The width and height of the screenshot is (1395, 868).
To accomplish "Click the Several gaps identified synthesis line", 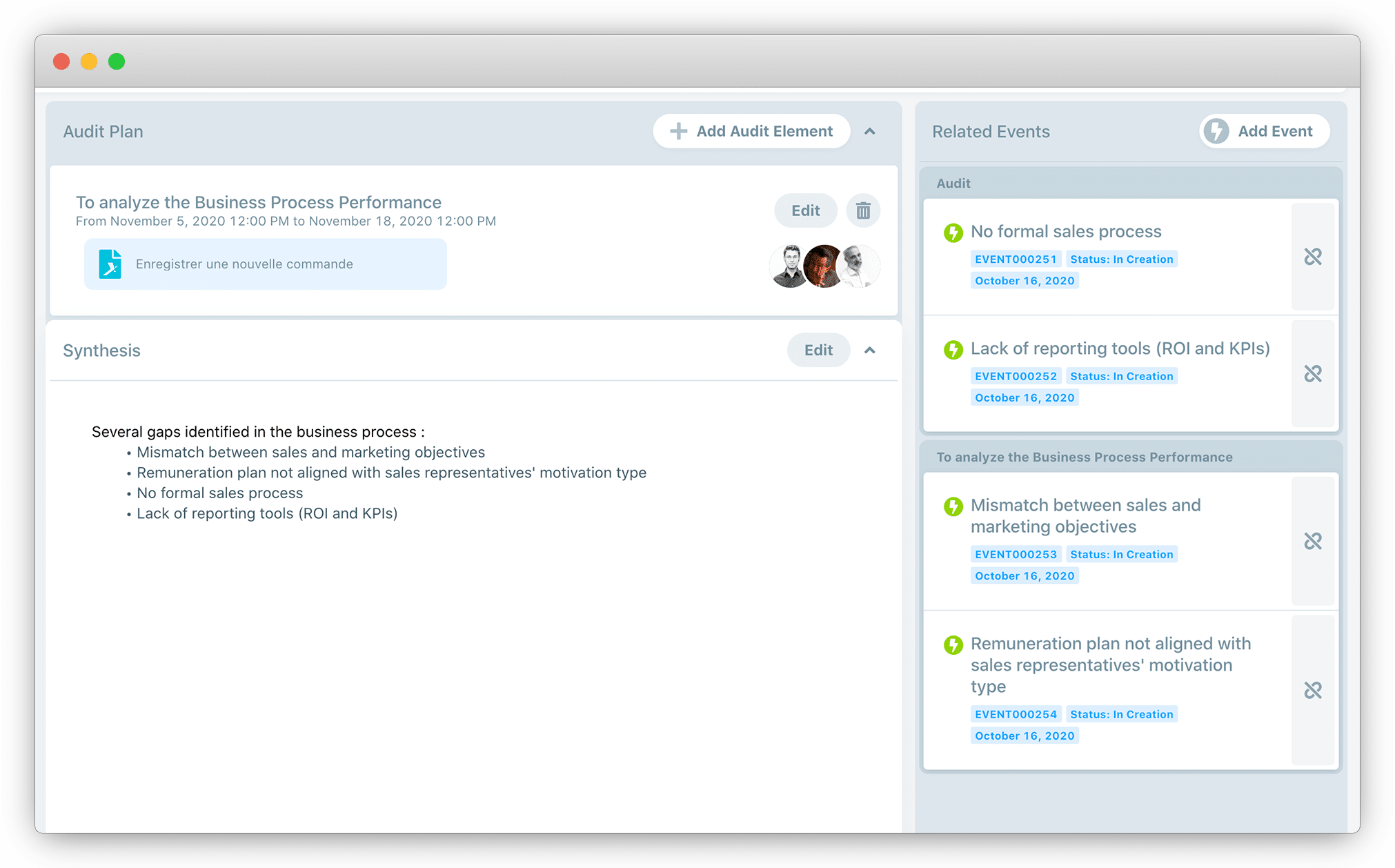I will click(258, 432).
